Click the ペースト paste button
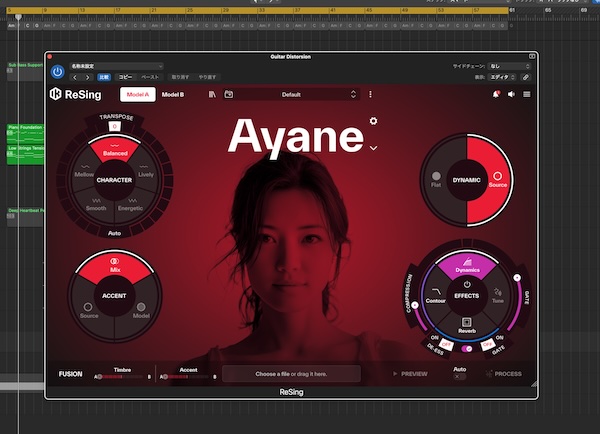Viewport: 600px width, 434px height. click(x=150, y=77)
